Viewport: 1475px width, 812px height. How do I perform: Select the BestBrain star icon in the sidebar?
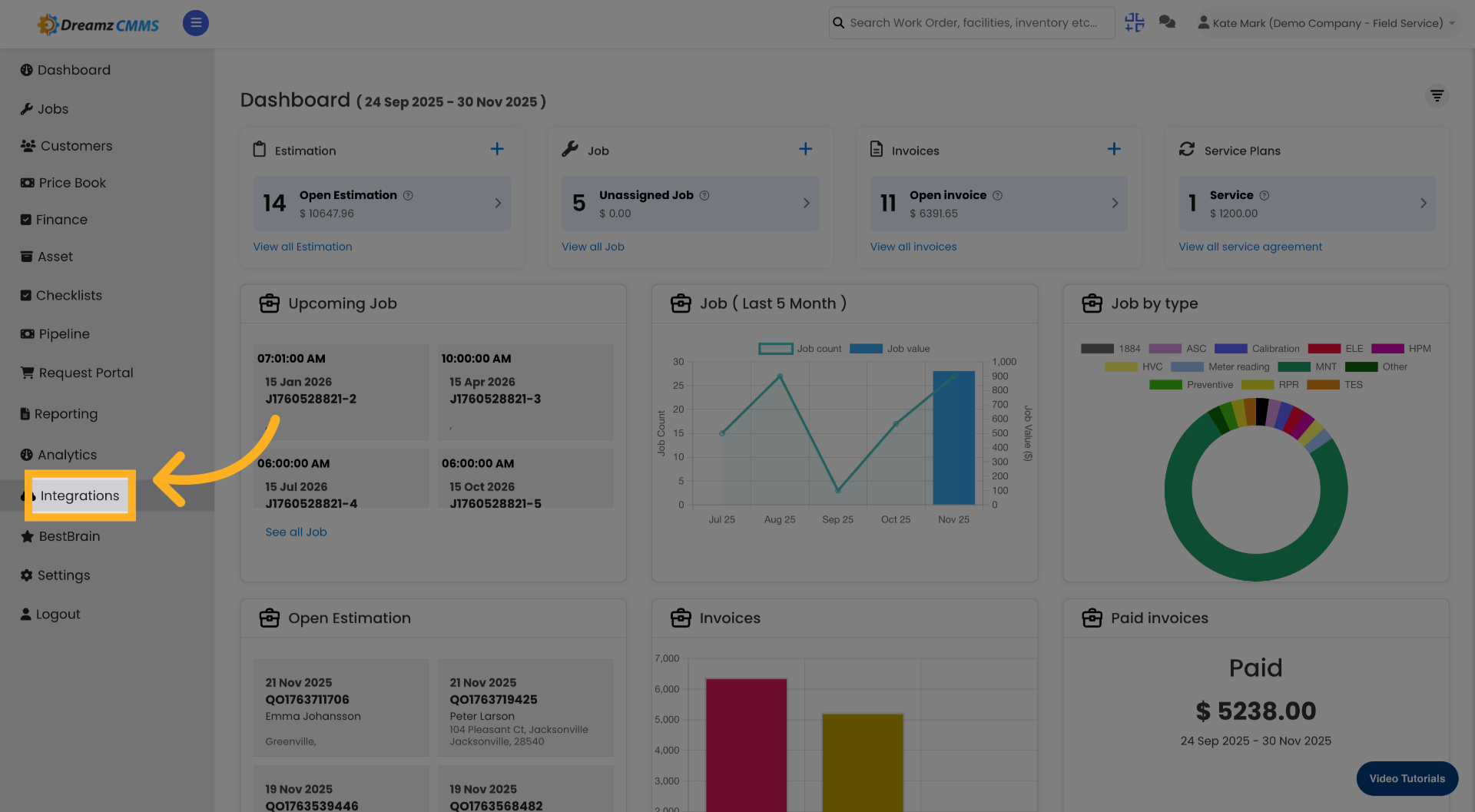(x=26, y=535)
